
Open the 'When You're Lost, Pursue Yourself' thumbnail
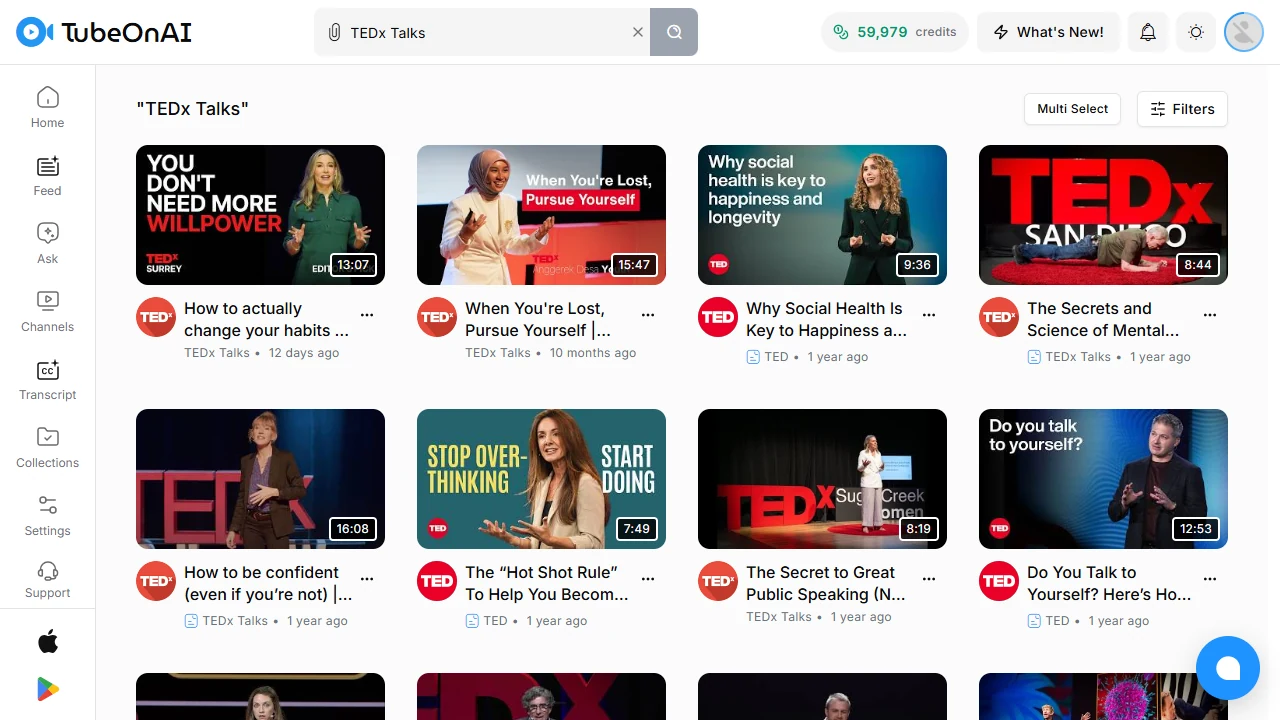pyautogui.click(x=541, y=215)
